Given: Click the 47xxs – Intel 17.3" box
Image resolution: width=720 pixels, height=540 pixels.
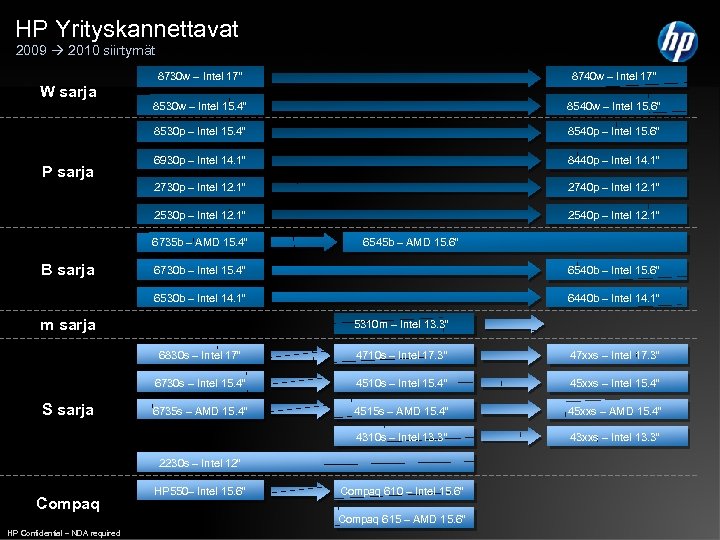Looking at the screenshot, I should pyautogui.click(x=617, y=354).
